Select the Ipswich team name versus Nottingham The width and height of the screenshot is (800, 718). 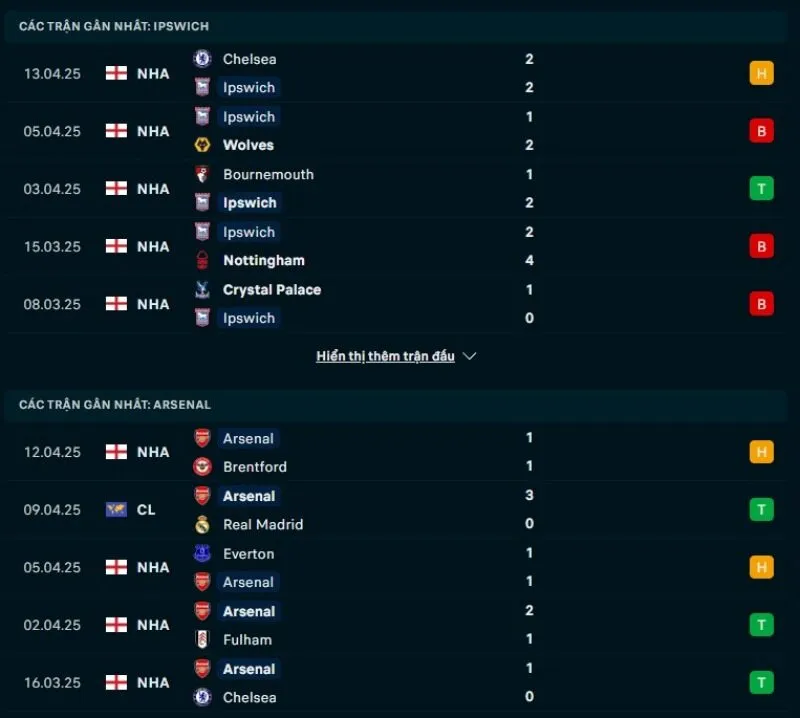pyautogui.click(x=249, y=232)
